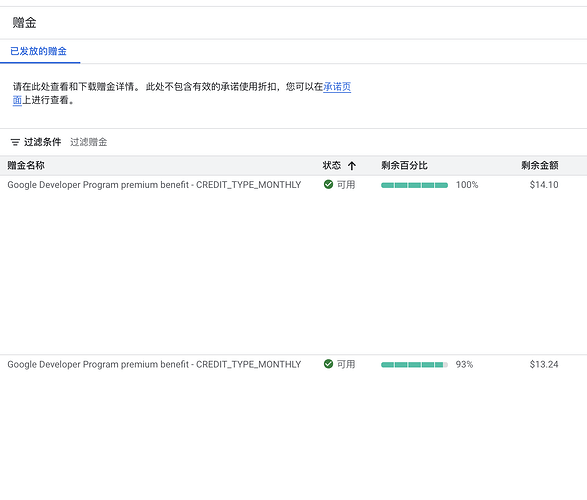Image resolution: width=587 pixels, height=500 pixels.
Task: Click the 赠金 page heading
Action: click(x=24, y=23)
